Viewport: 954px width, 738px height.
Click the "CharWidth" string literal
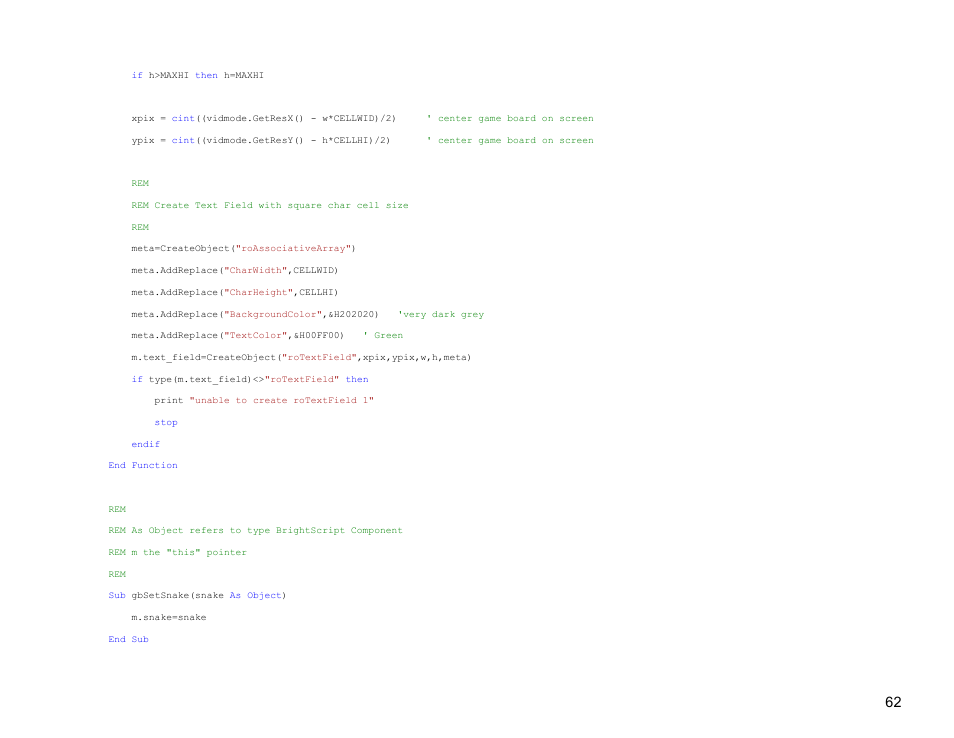256,270
